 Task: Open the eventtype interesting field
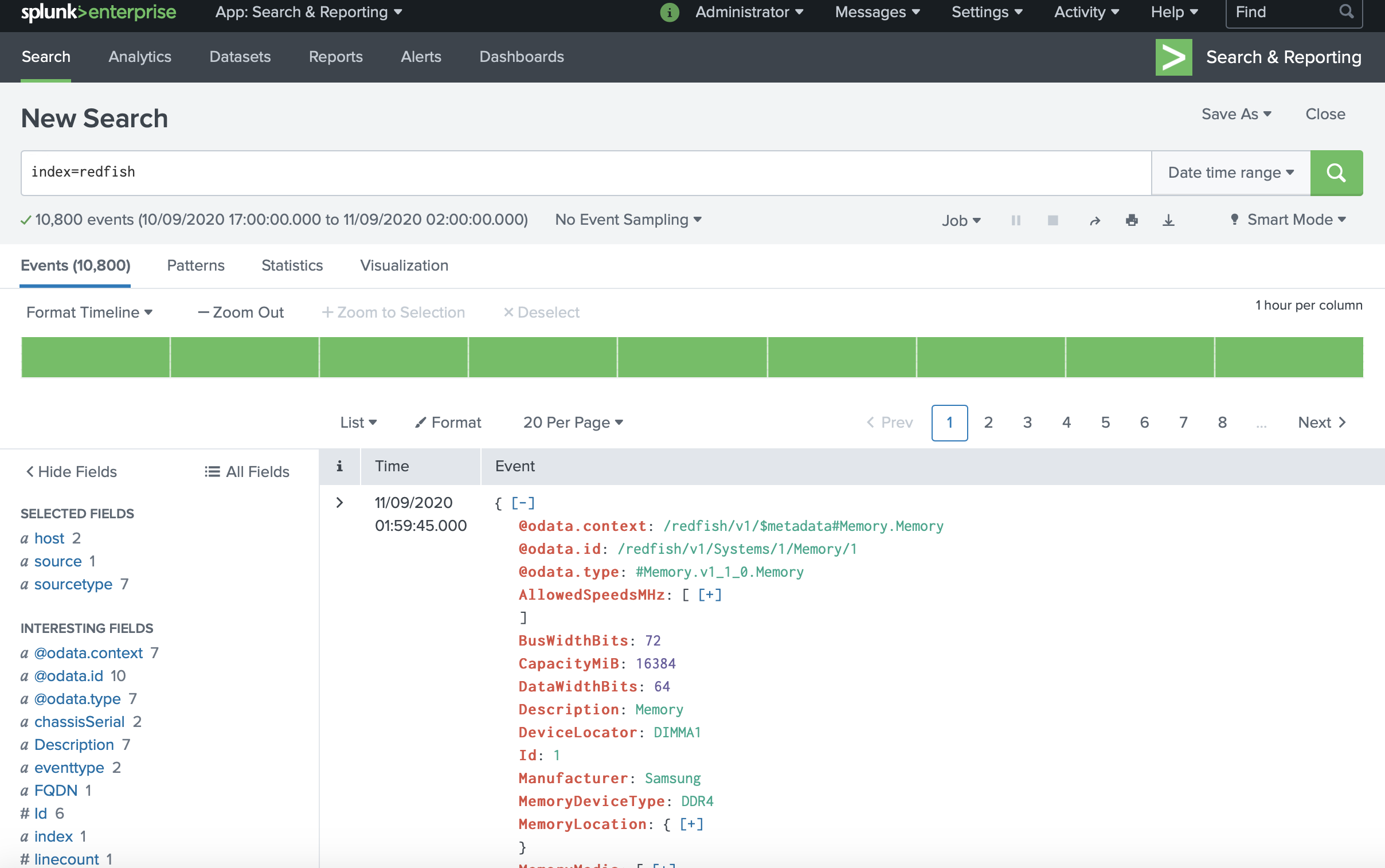69,768
